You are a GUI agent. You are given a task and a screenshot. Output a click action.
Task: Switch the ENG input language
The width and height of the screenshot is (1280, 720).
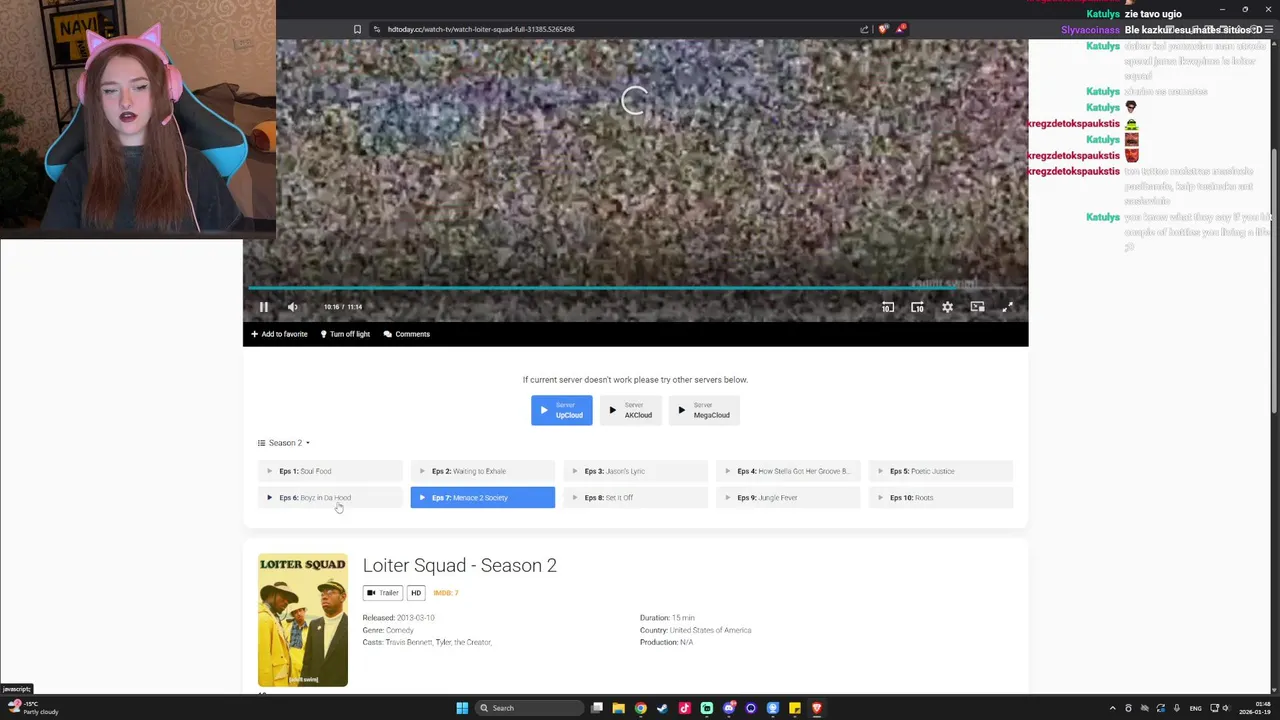click(x=1195, y=708)
